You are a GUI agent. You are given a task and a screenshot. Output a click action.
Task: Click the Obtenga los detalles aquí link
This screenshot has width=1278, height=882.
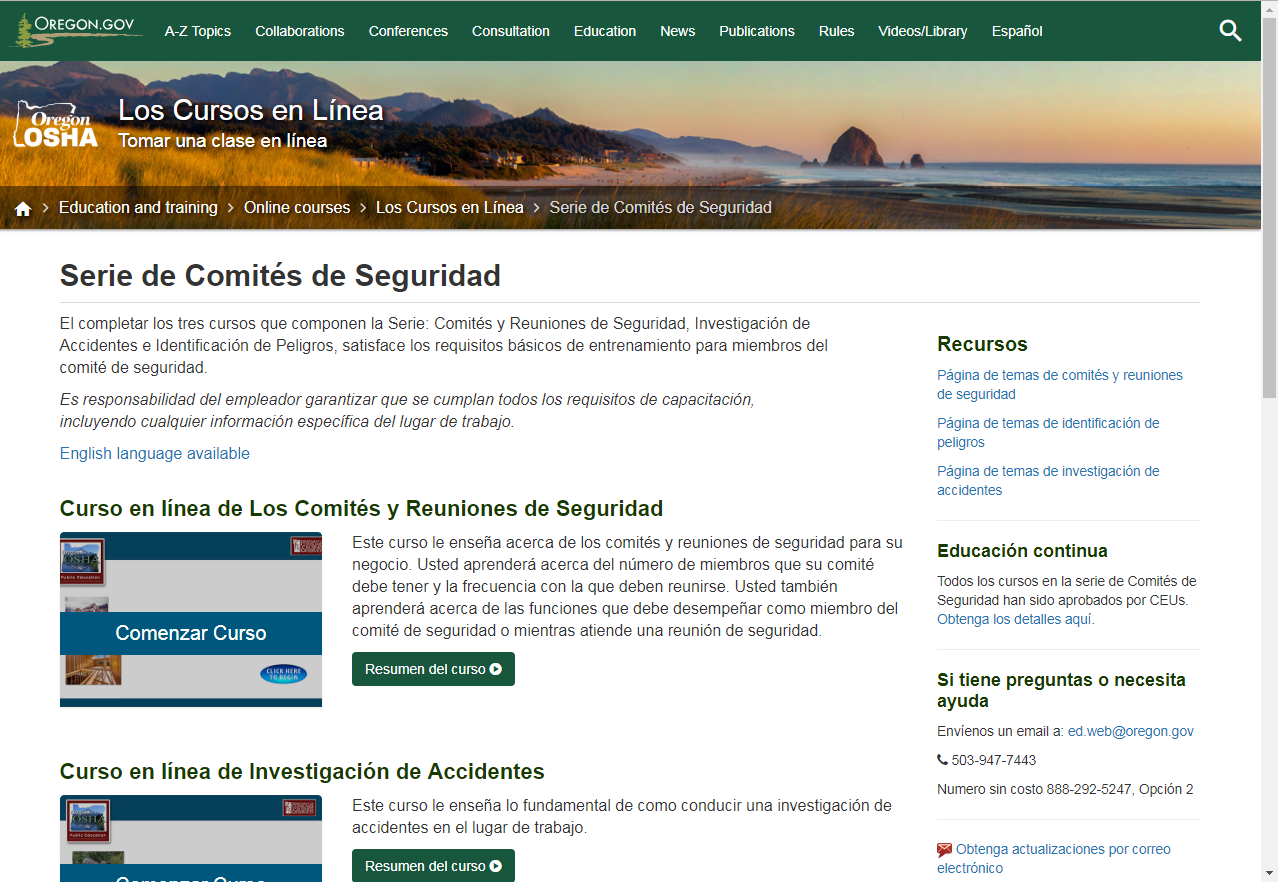pos(1014,620)
